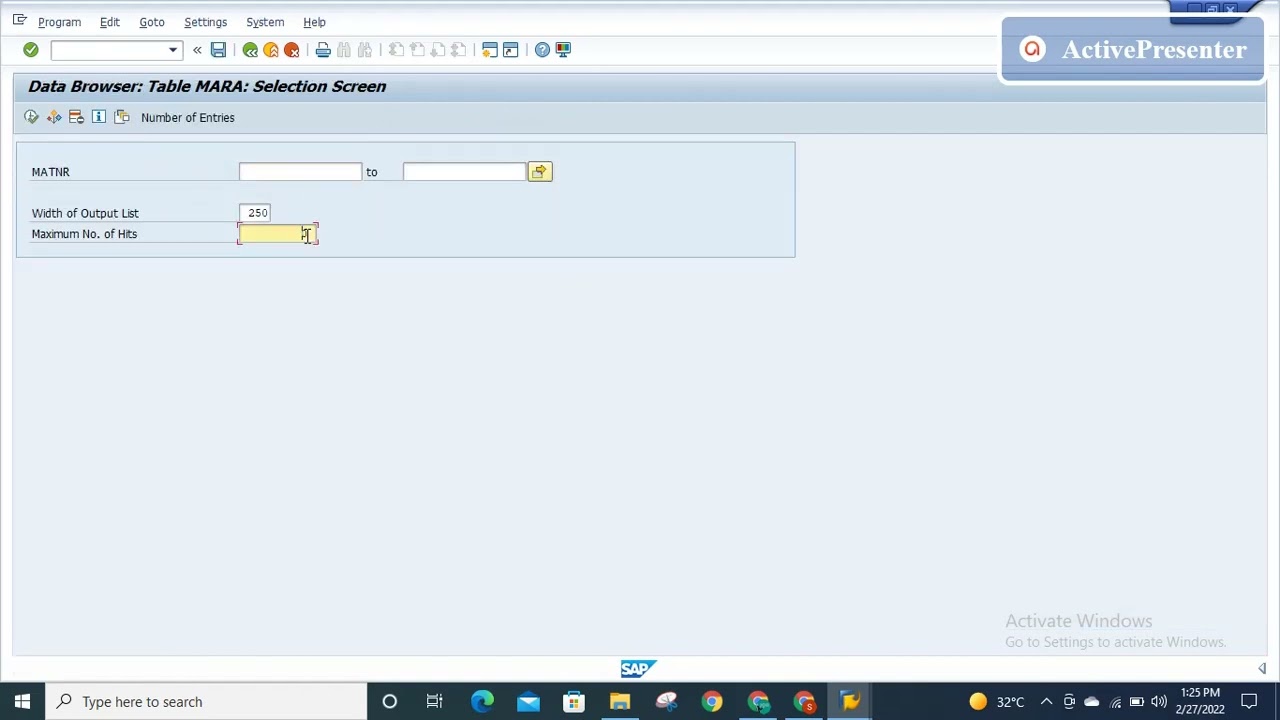
Task: Open the notification center icon
Action: coord(1250,702)
